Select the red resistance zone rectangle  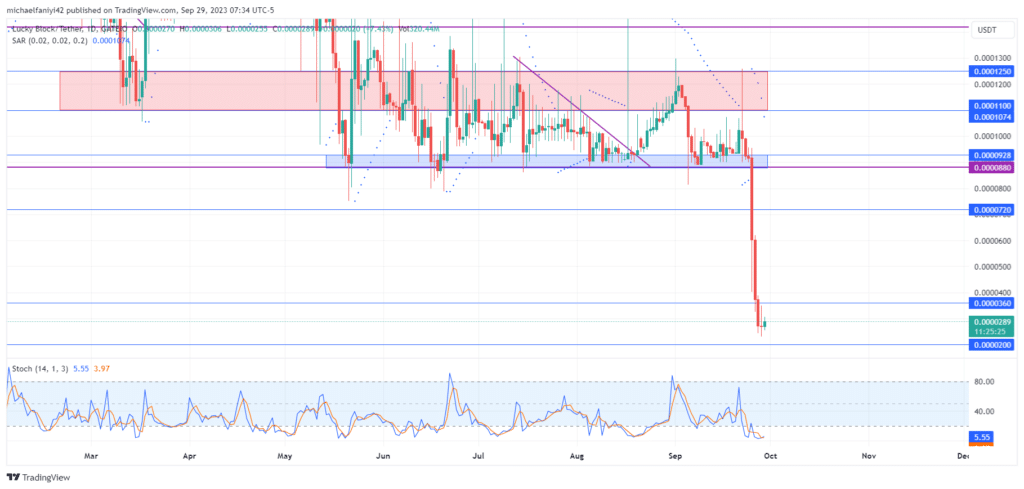pos(413,91)
